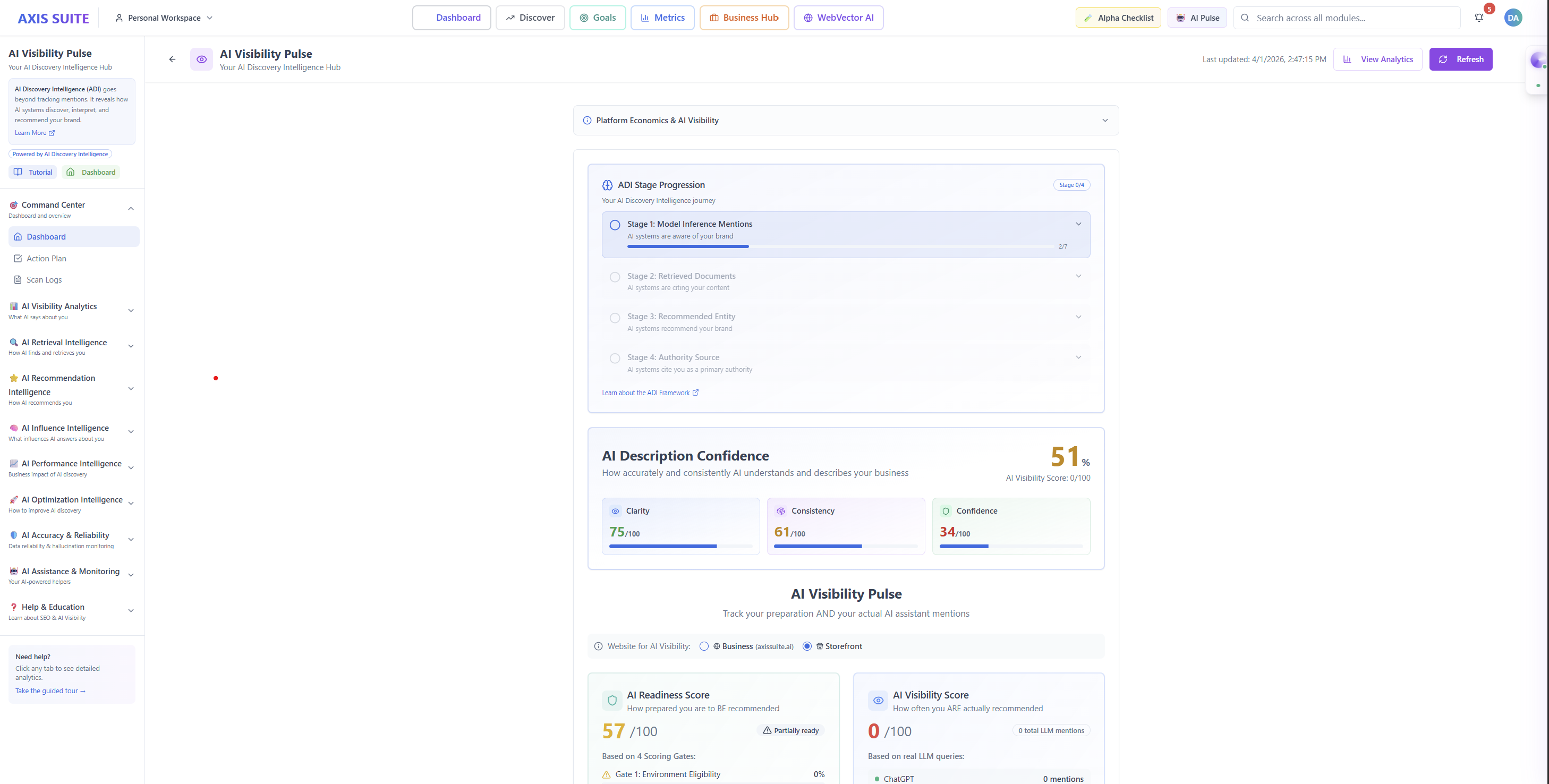Open the Business Hub tab
This screenshot has width=1549, height=784.
pyautogui.click(x=744, y=18)
